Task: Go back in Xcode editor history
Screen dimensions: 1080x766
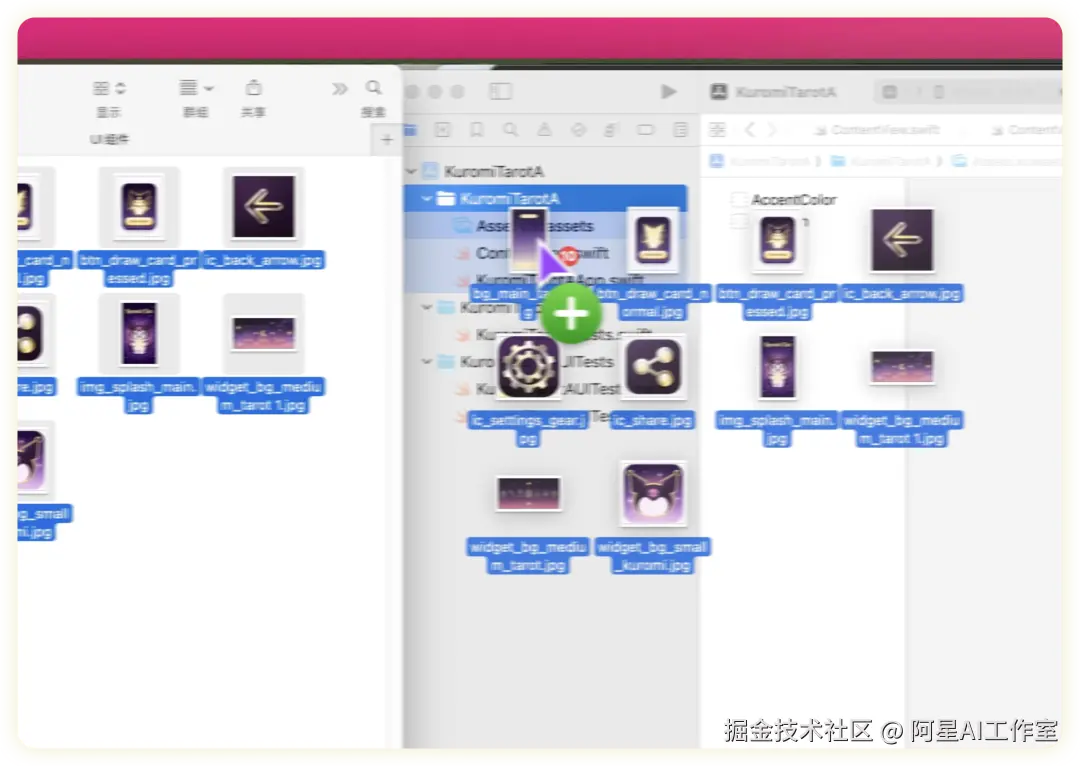Action: pyautogui.click(x=751, y=130)
